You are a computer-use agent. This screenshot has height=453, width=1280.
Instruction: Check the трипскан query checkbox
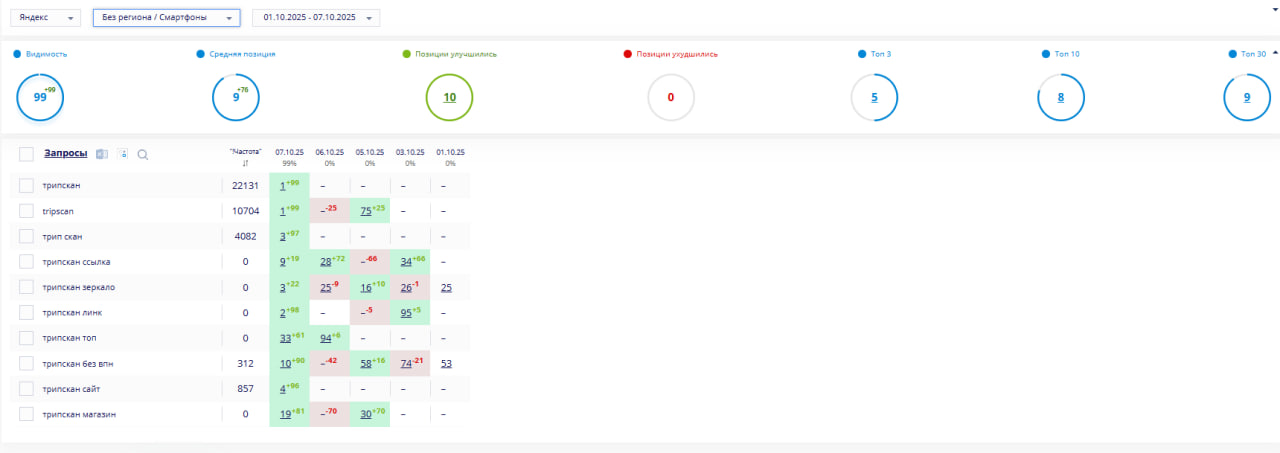pyautogui.click(x=26, y=185)
